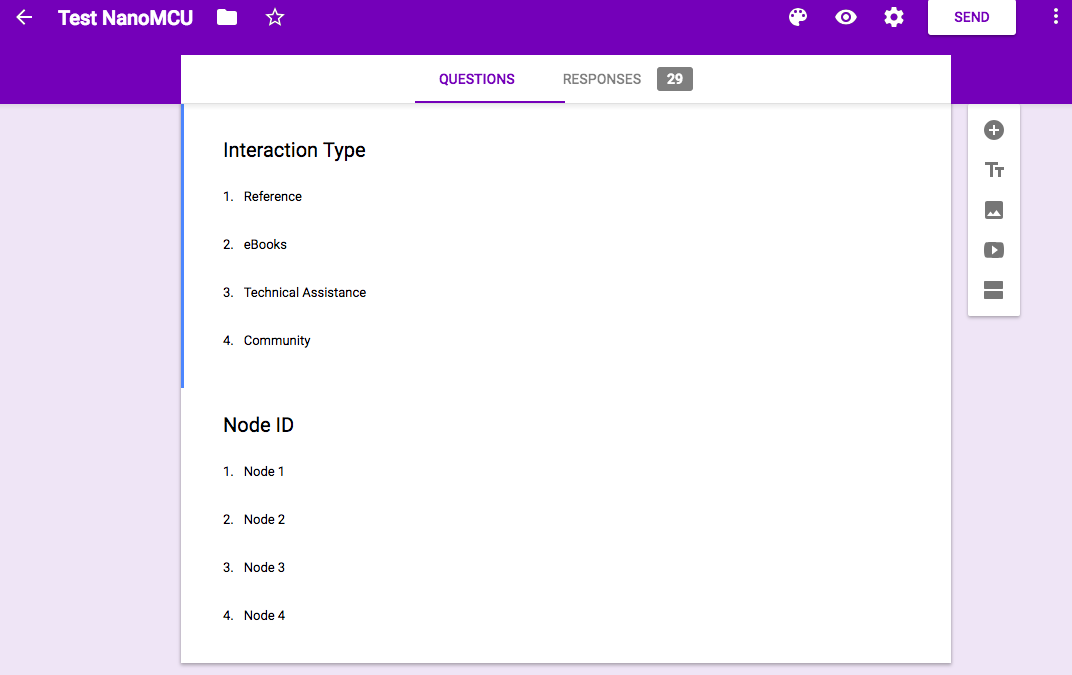The image size is (1072, 675).
Task: Select the Interaction Type question title
Action: click(x=294, y=150)
